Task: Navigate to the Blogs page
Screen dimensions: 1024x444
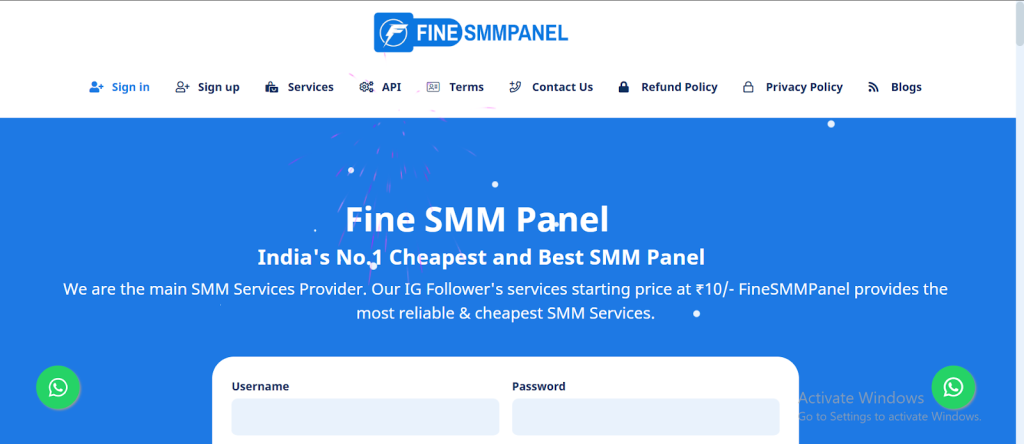Action: [906, 87]
